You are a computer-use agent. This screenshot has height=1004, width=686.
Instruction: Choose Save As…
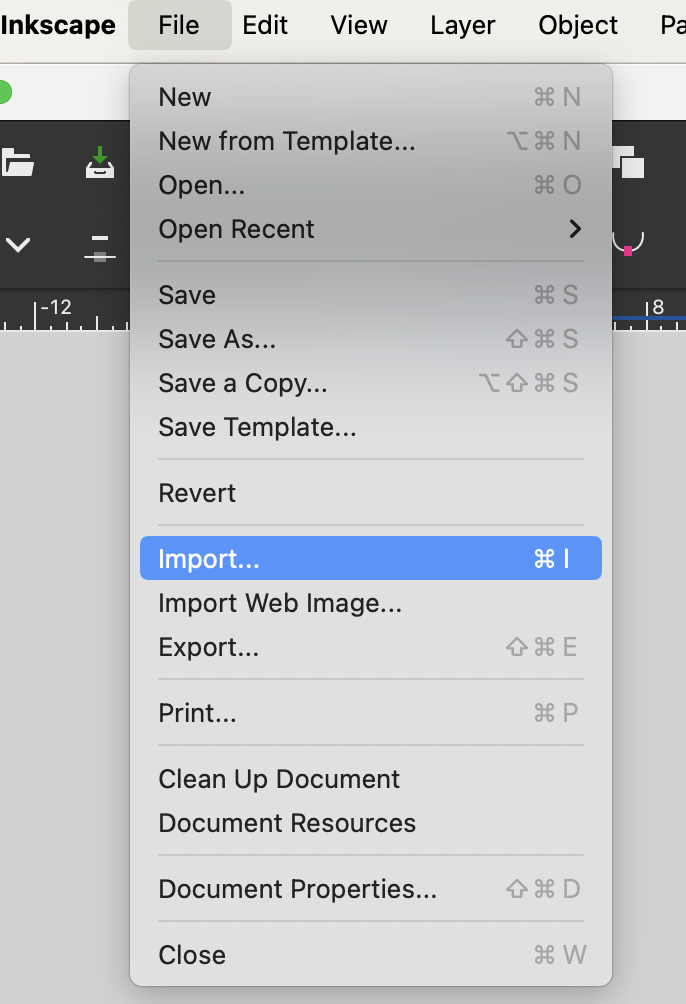(371, 339)
